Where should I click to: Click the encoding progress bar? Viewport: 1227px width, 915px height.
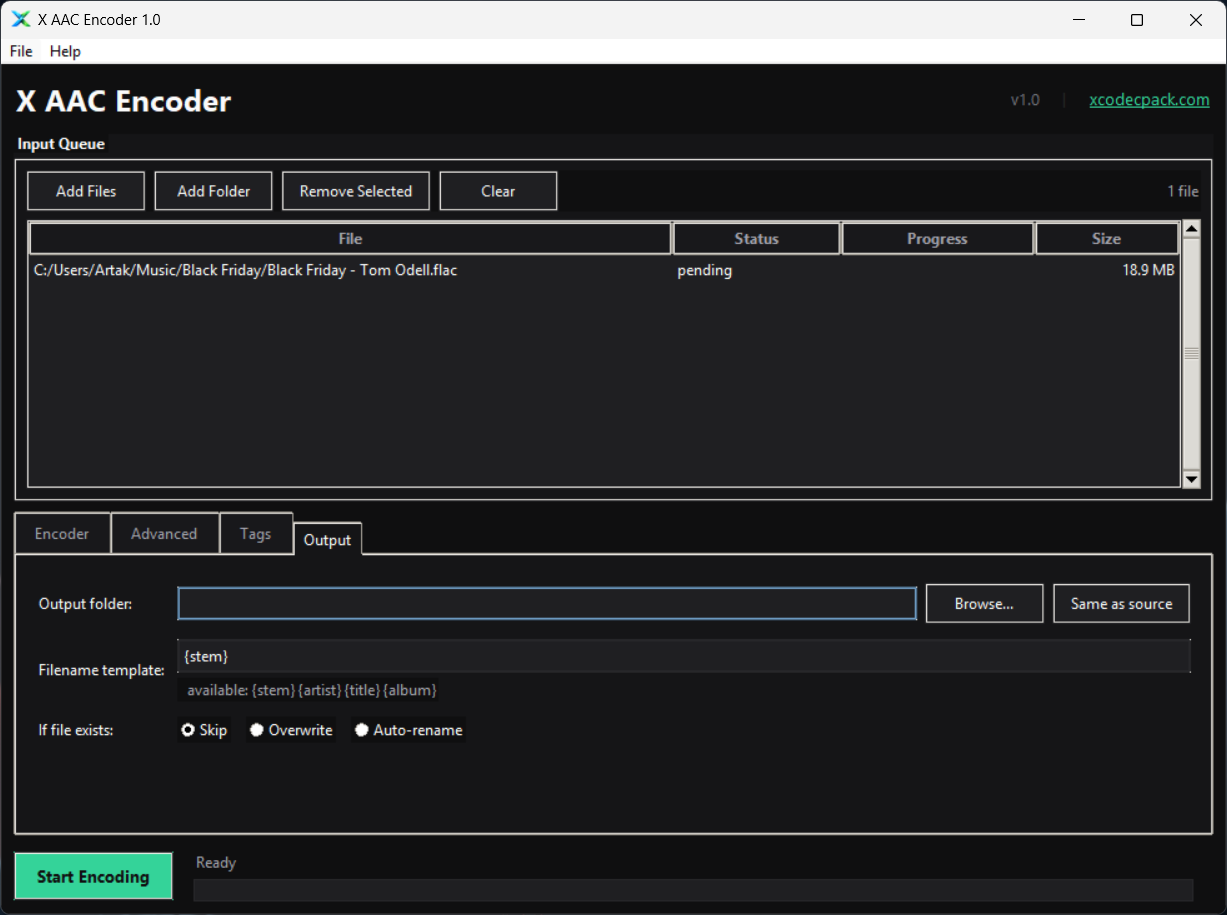click(x=693, y=890)
